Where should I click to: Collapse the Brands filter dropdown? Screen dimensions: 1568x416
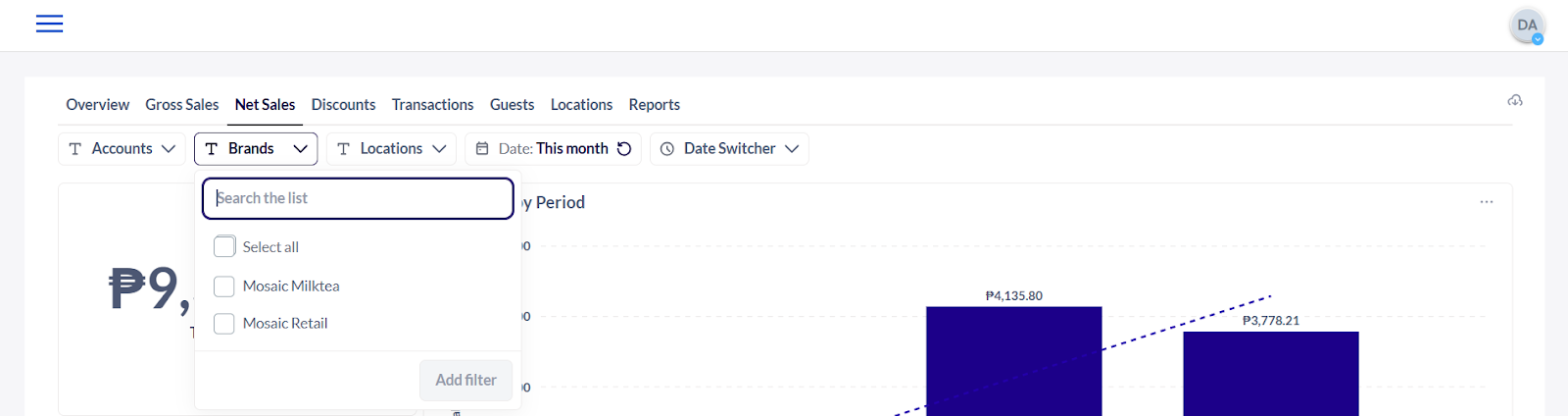pos(256,149)
